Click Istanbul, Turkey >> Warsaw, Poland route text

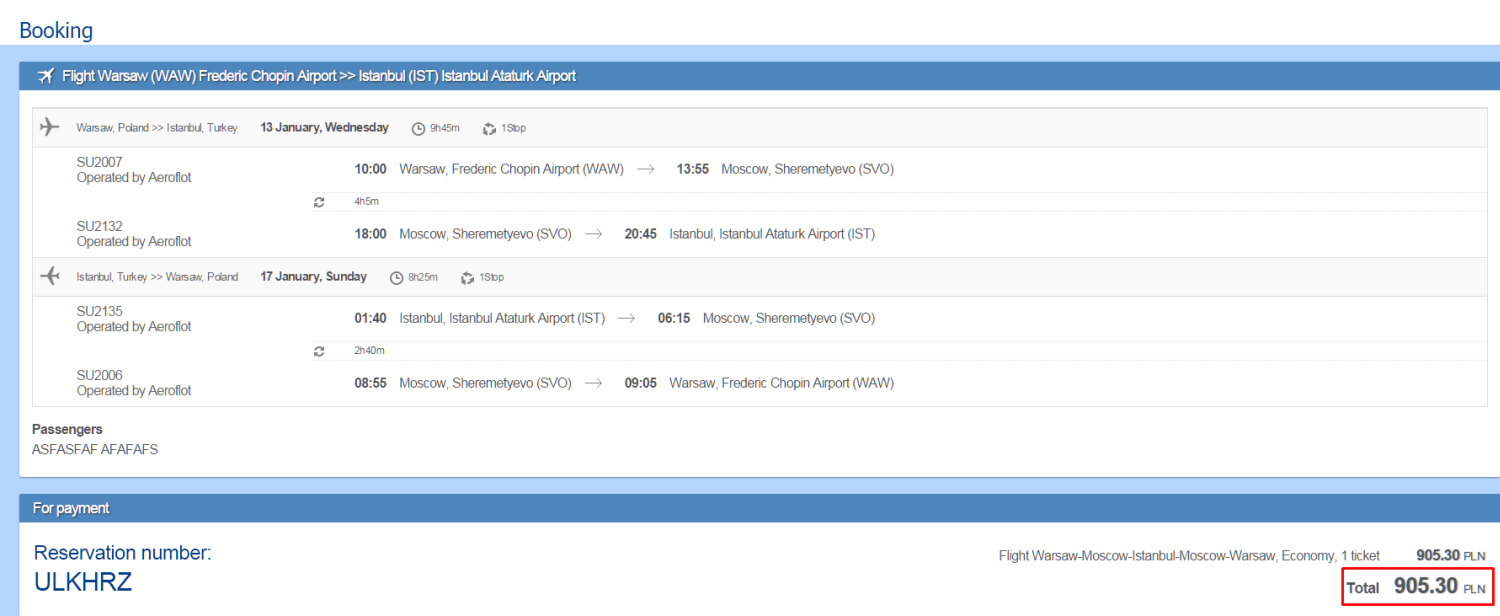(x=157, y=277)
